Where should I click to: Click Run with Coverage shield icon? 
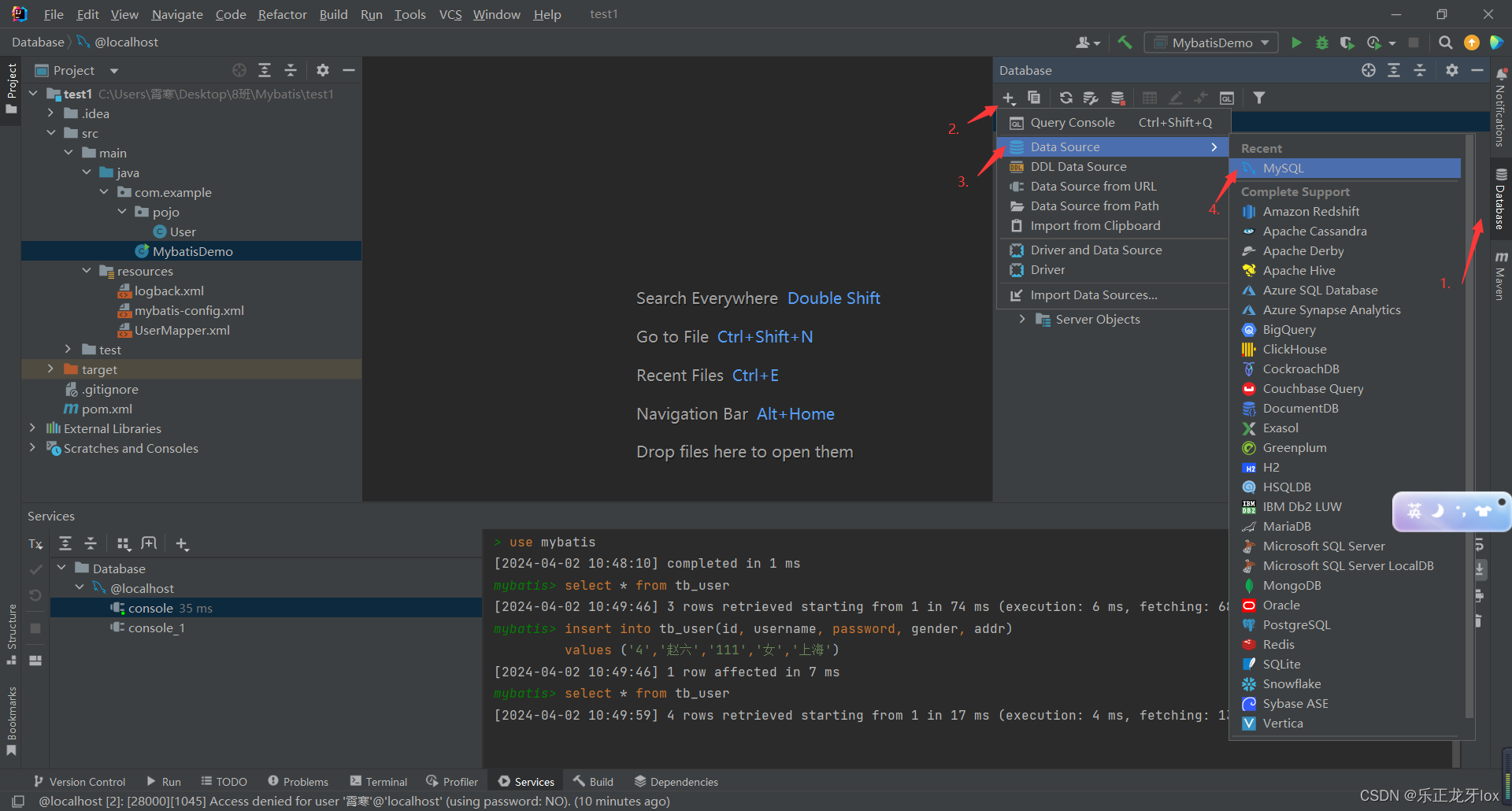pos(1347,43)
